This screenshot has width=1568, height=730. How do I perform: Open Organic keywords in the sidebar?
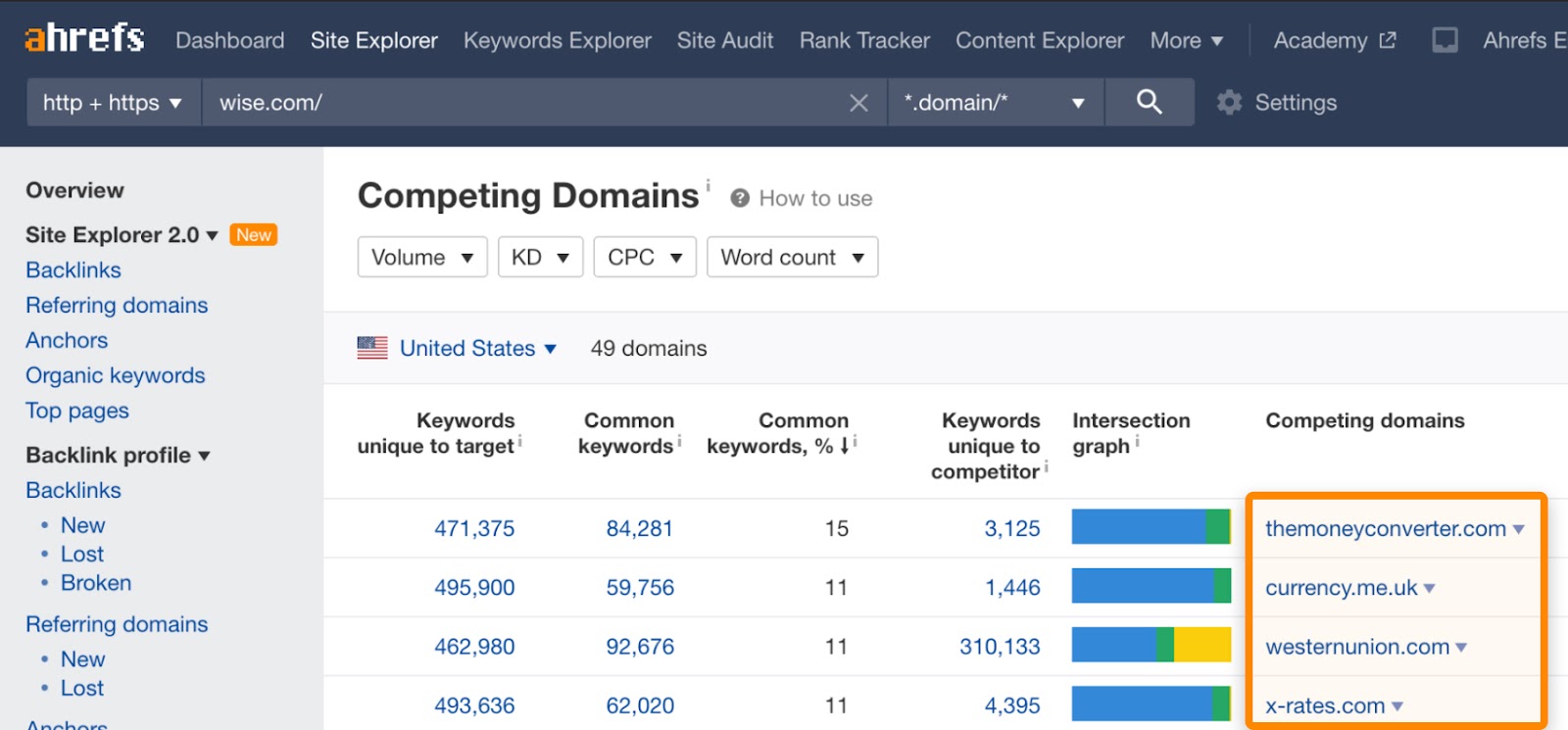[x=115, y=375]
